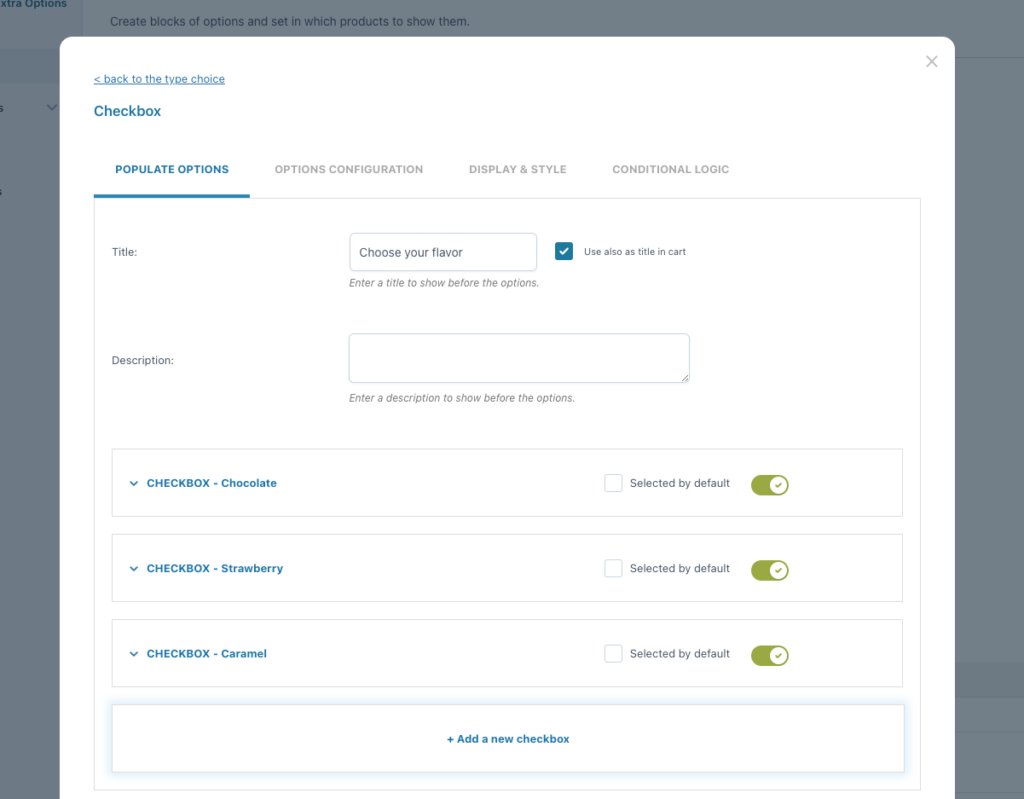Disable the Chocolate option toggle

tap(769, 485)
